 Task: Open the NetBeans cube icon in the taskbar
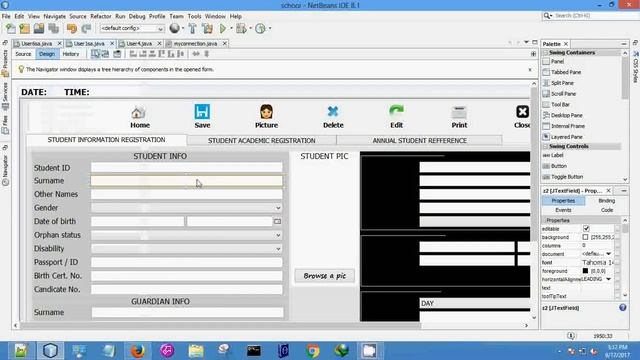[50, 351]
